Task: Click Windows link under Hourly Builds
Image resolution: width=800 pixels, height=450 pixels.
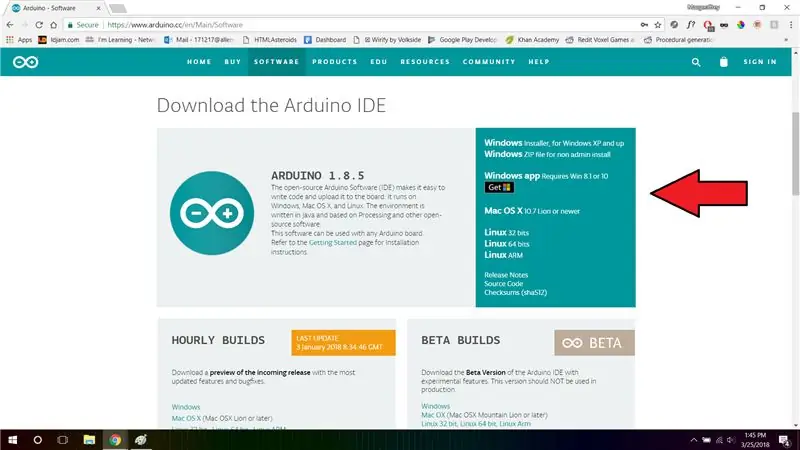Action: pyautogui.click(x=186, y=407)
